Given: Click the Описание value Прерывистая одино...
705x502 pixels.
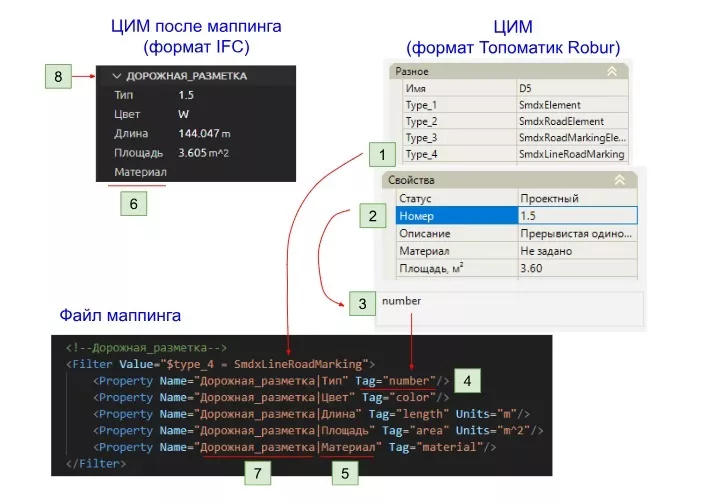Looking at the screenshot, I should [575, 233].
